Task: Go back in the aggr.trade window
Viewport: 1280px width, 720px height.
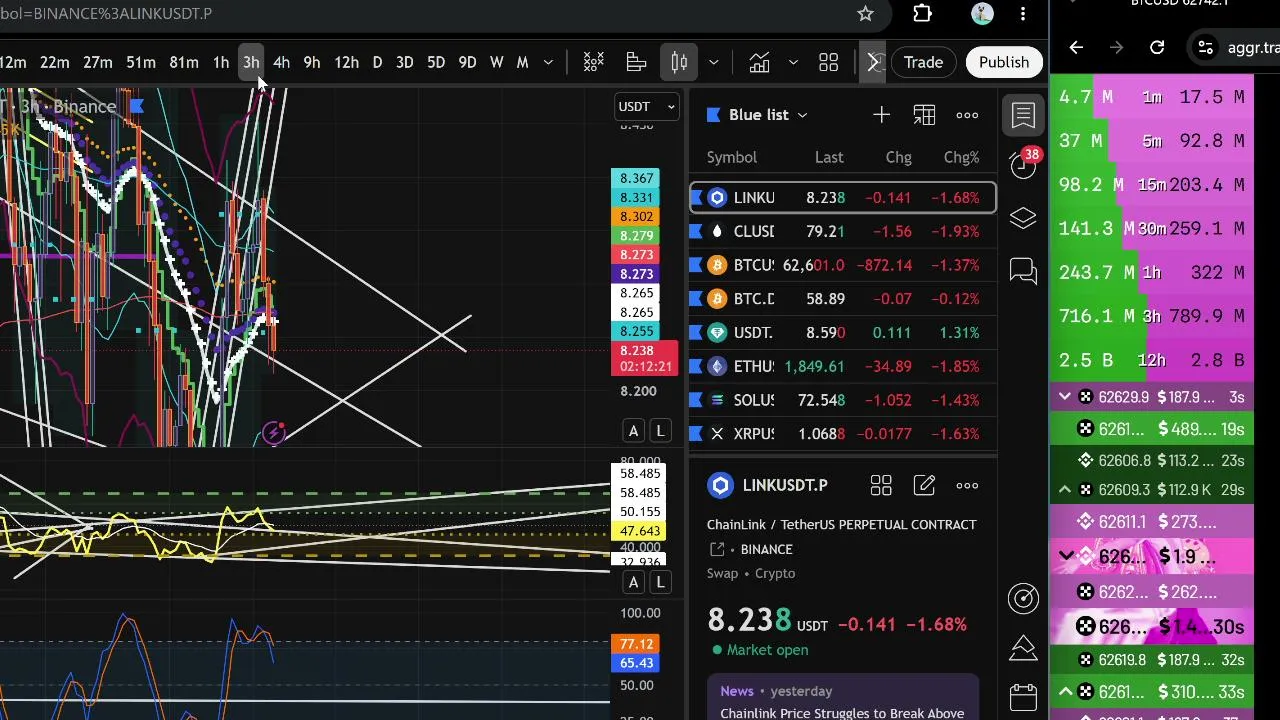Action: pos(1076,47)
